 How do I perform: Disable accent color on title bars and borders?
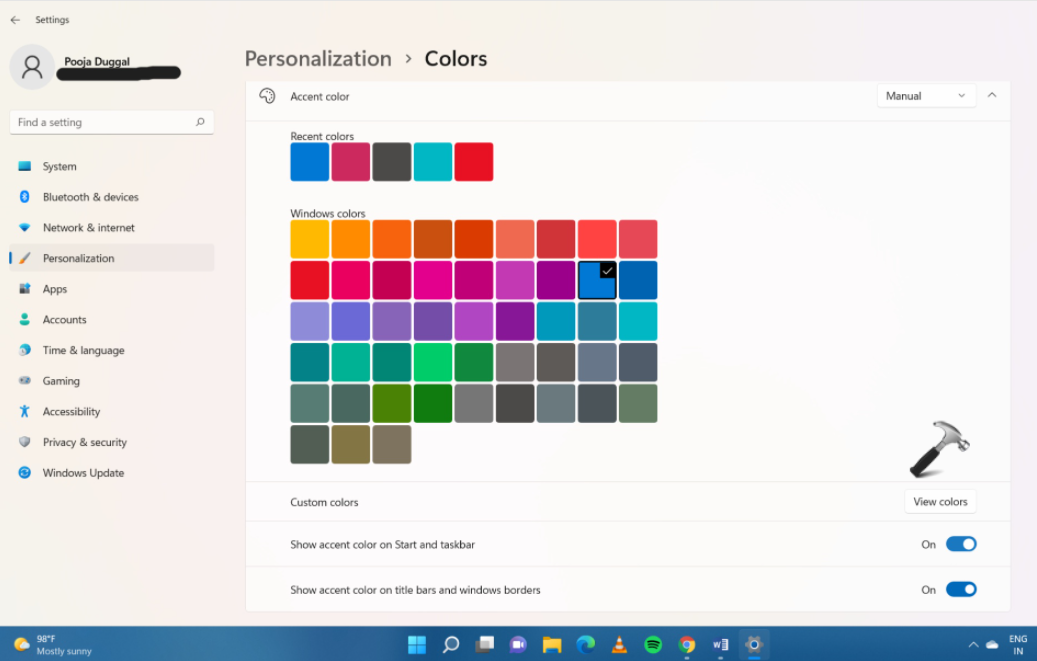coord(960,590)
